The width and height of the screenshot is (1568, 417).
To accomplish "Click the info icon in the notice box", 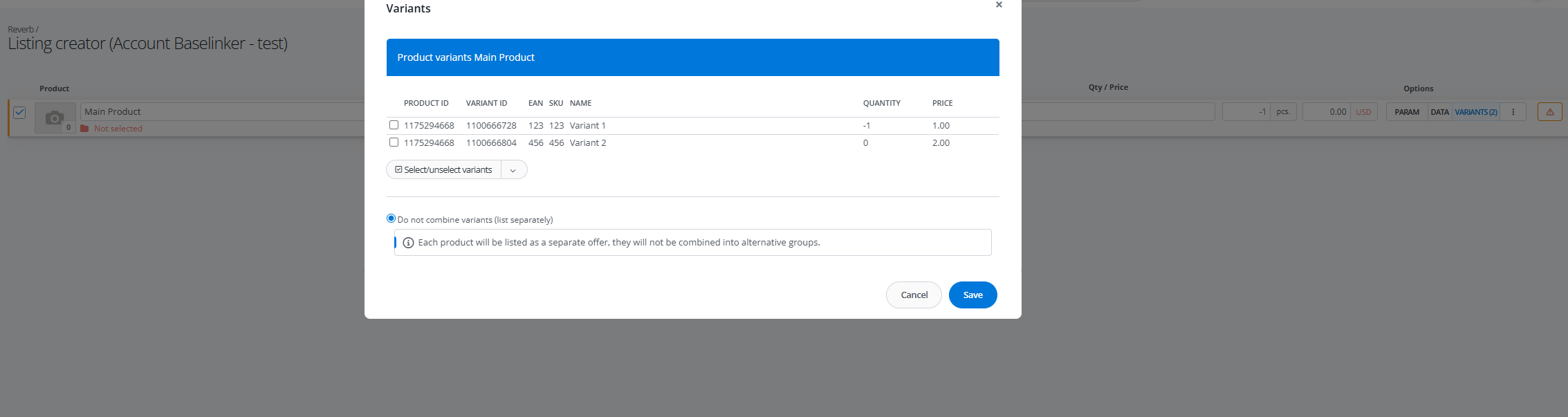I will [408, 243].
